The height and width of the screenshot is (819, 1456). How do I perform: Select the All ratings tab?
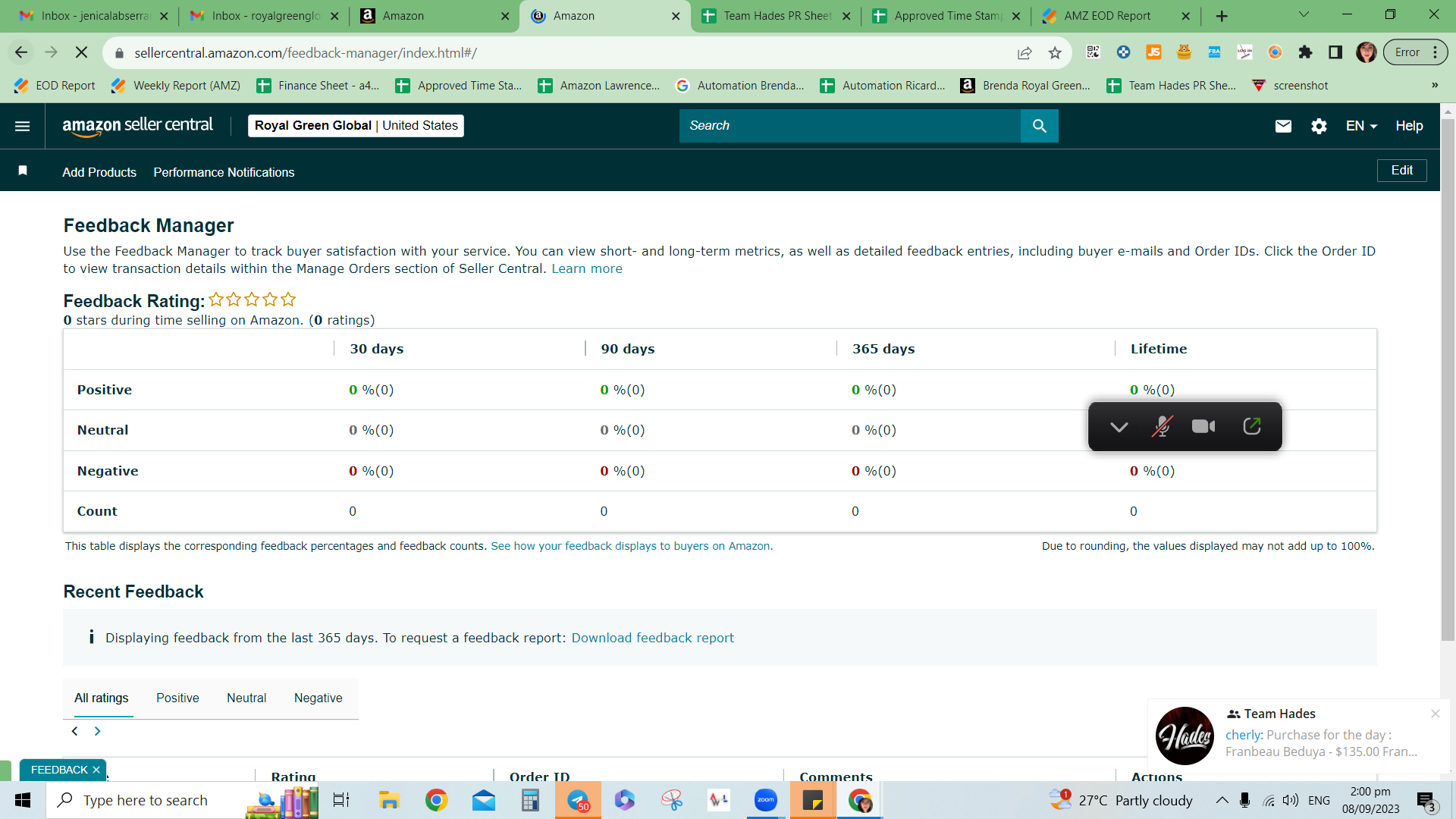pos(102,698)
